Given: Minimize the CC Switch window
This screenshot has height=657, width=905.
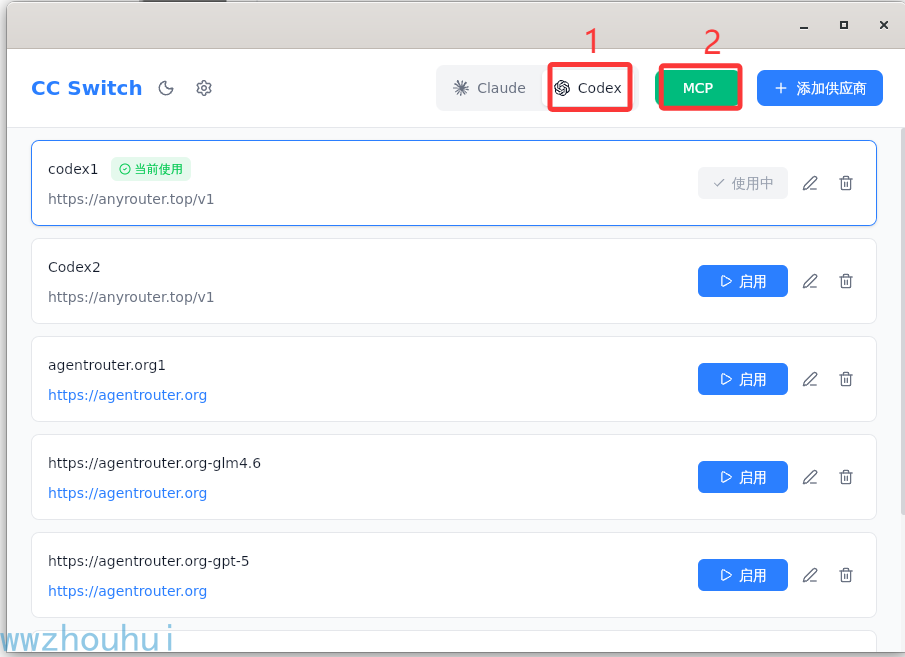Looking at the screenshot, I should 804,25.
